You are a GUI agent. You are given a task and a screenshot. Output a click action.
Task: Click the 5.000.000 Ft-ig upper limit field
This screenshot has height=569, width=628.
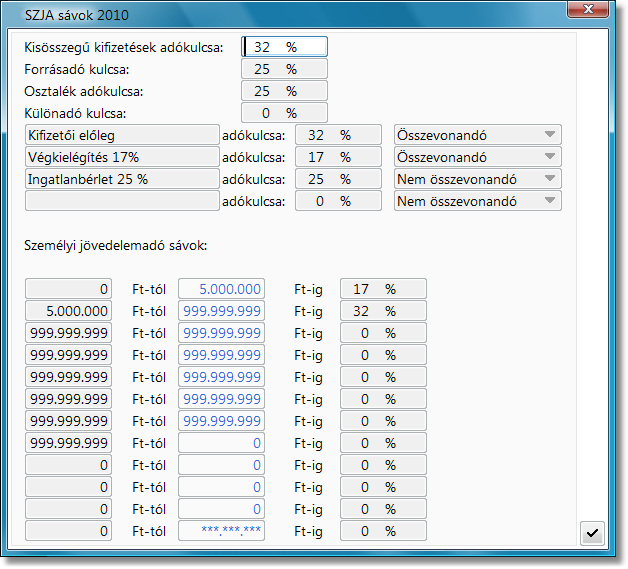[x=221, y=289]
